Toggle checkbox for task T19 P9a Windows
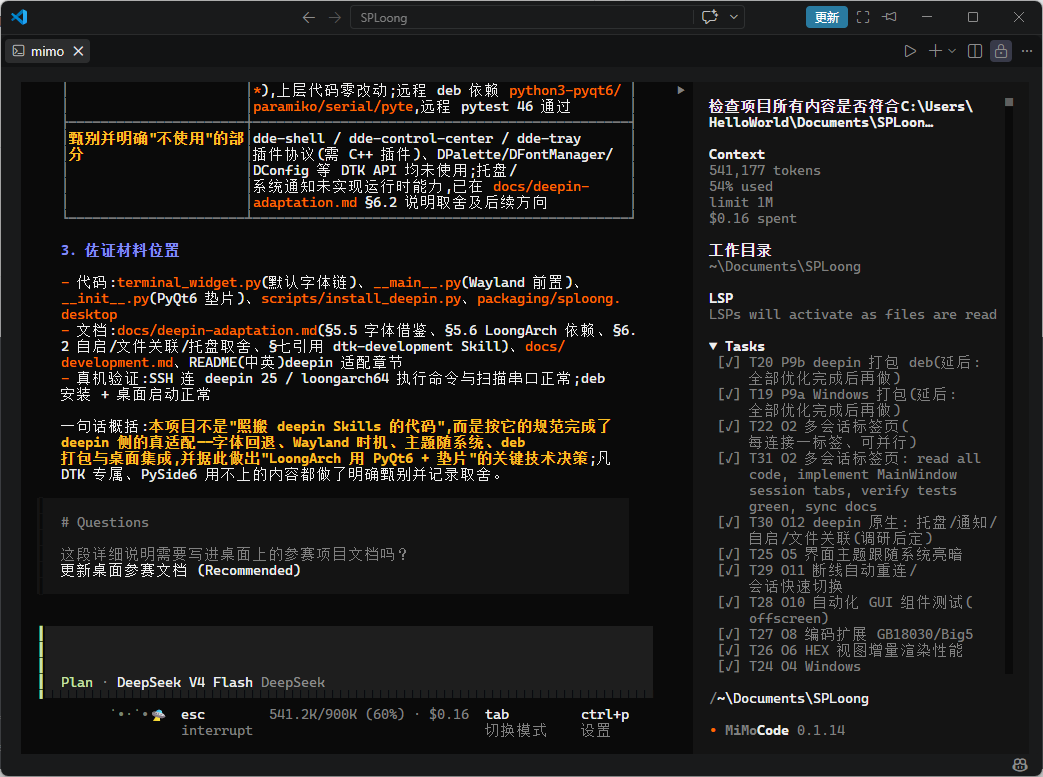The width and height of the screenshot is (1043, 777). 729,394
